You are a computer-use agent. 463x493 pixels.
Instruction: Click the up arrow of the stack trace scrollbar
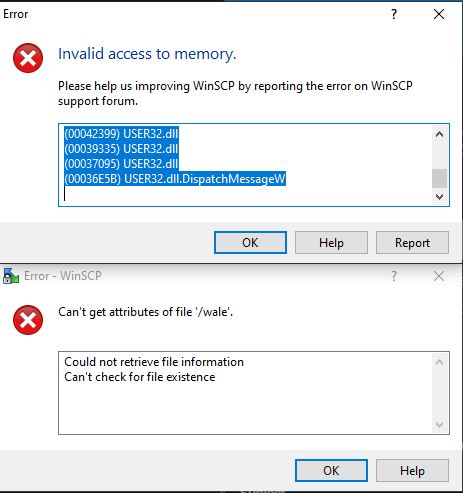[439, 134]
